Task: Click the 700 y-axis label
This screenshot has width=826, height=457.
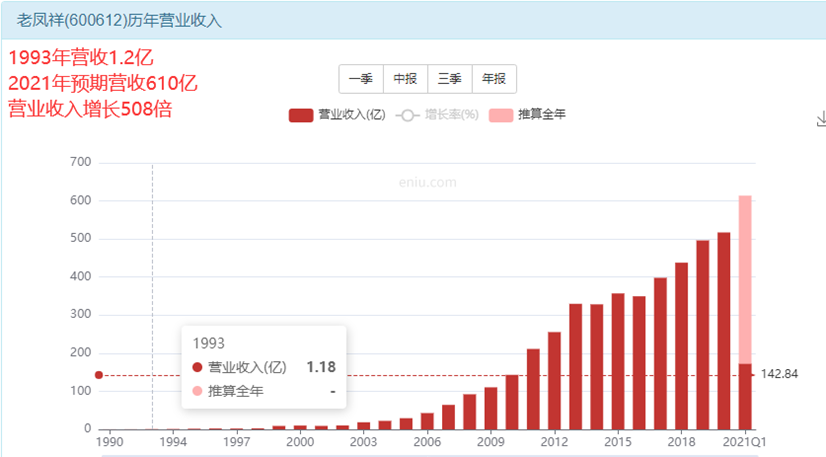Action: click(x=81, y=162)
